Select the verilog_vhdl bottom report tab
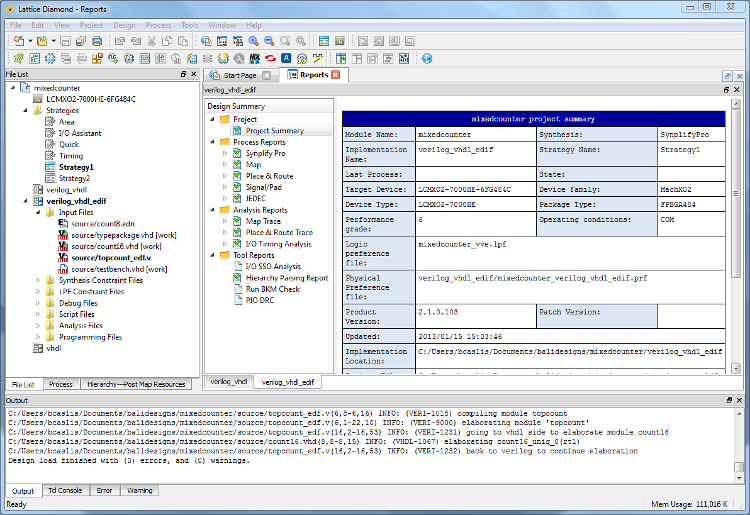The width and height of the screenshot is (750, 515). click(x=229, y=382)
